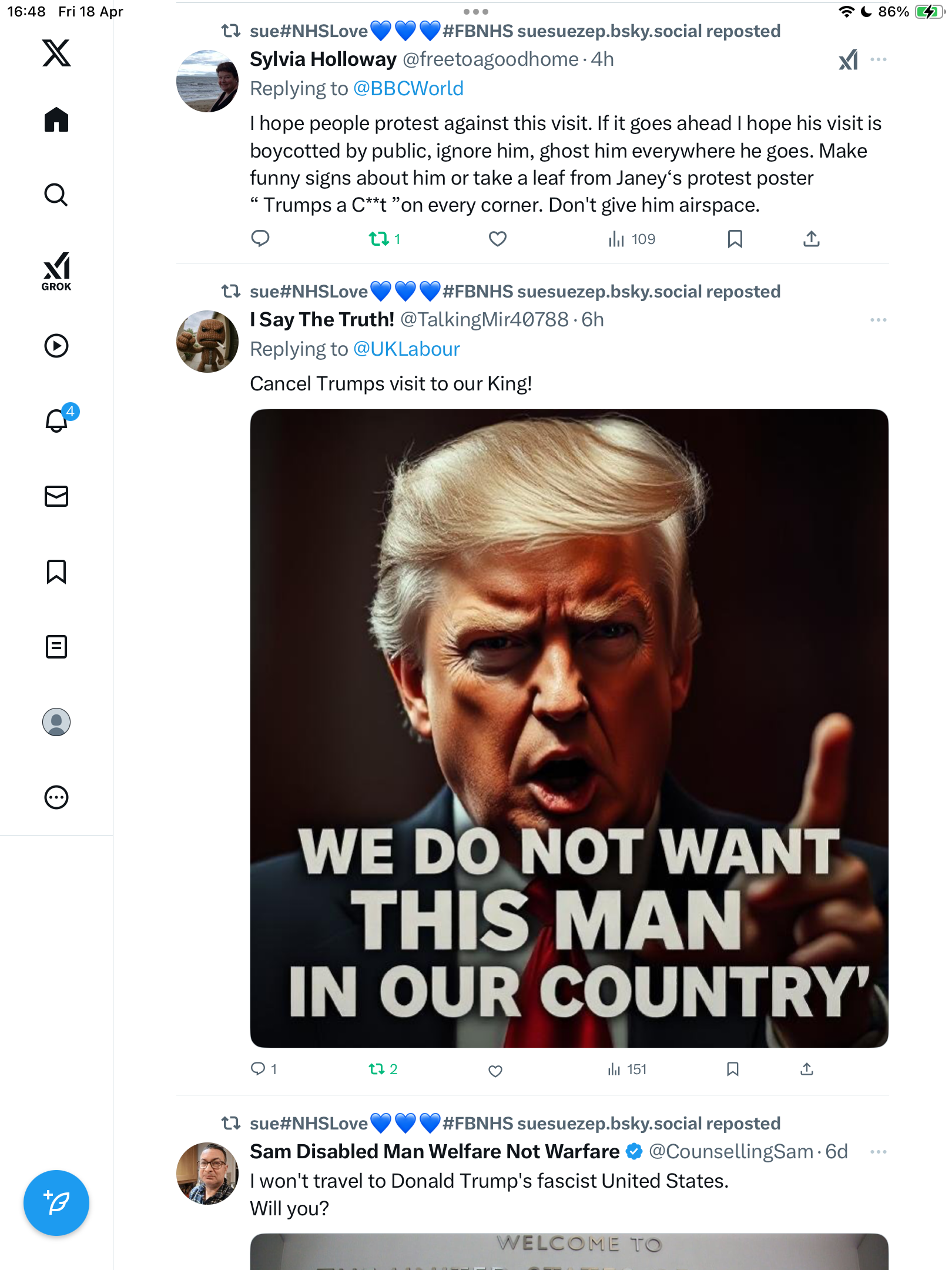Open the sidebar More menu circle
This screenshot has width=952, height=1270.
[56, 797]
